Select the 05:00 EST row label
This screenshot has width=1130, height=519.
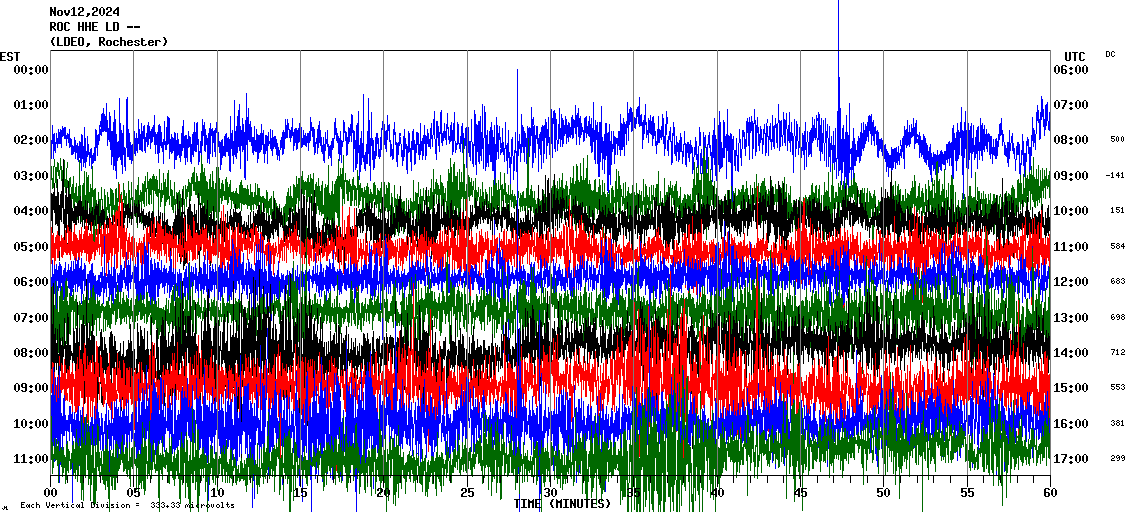click(x=30, y=246)
